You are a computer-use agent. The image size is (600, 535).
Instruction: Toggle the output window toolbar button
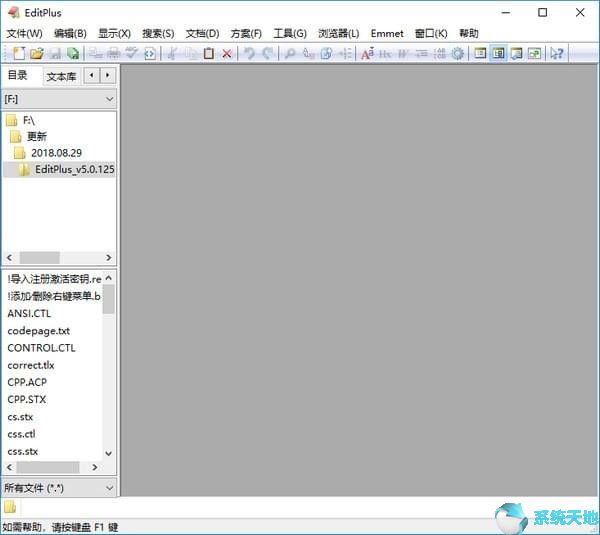tap(516, 53)
